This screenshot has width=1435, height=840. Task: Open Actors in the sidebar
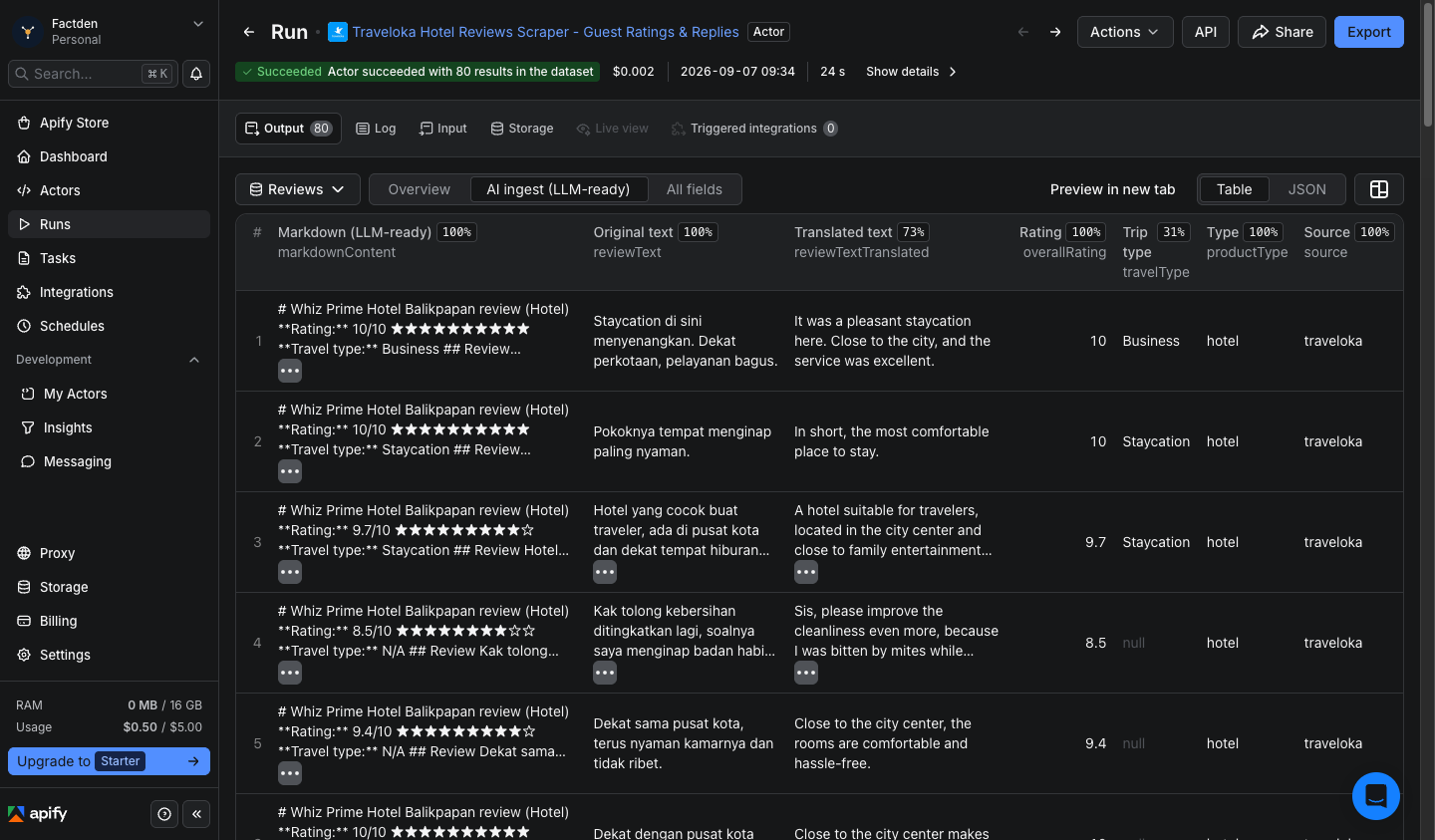(109, 190)
